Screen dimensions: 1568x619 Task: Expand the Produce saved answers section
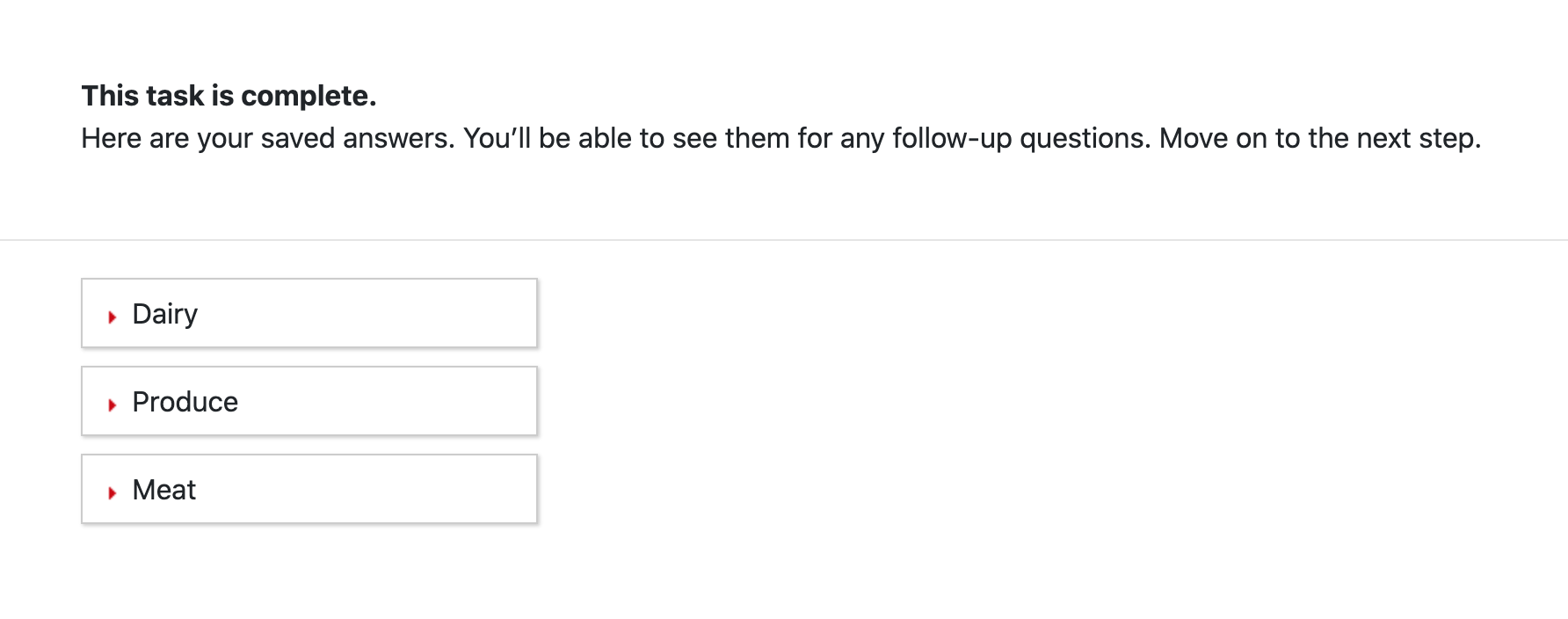[x=309, y=402]
